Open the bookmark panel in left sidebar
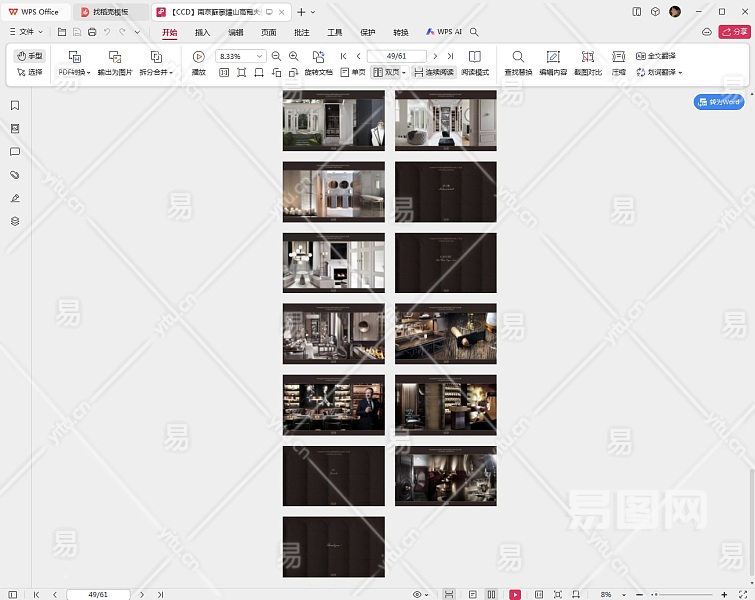Screen dimensions: 755x600 (15, 106)
